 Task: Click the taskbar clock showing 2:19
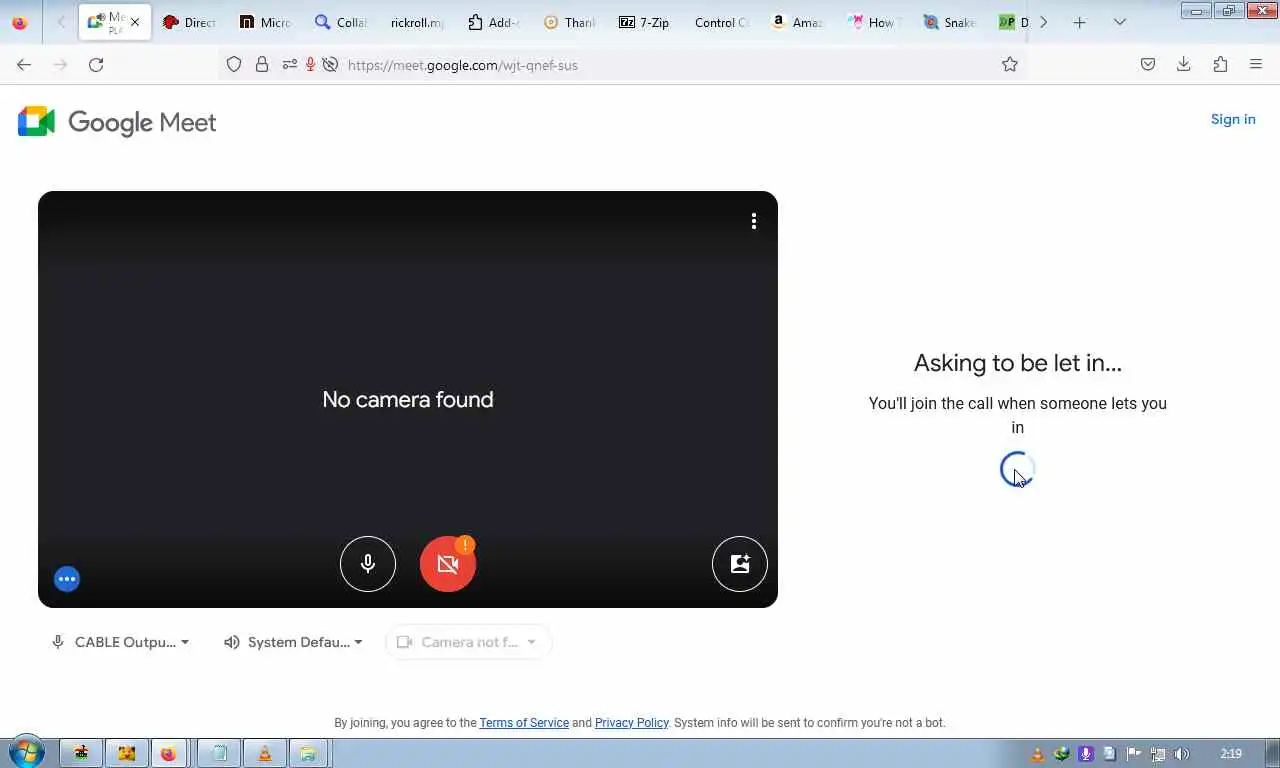(x=1231, y=754)
